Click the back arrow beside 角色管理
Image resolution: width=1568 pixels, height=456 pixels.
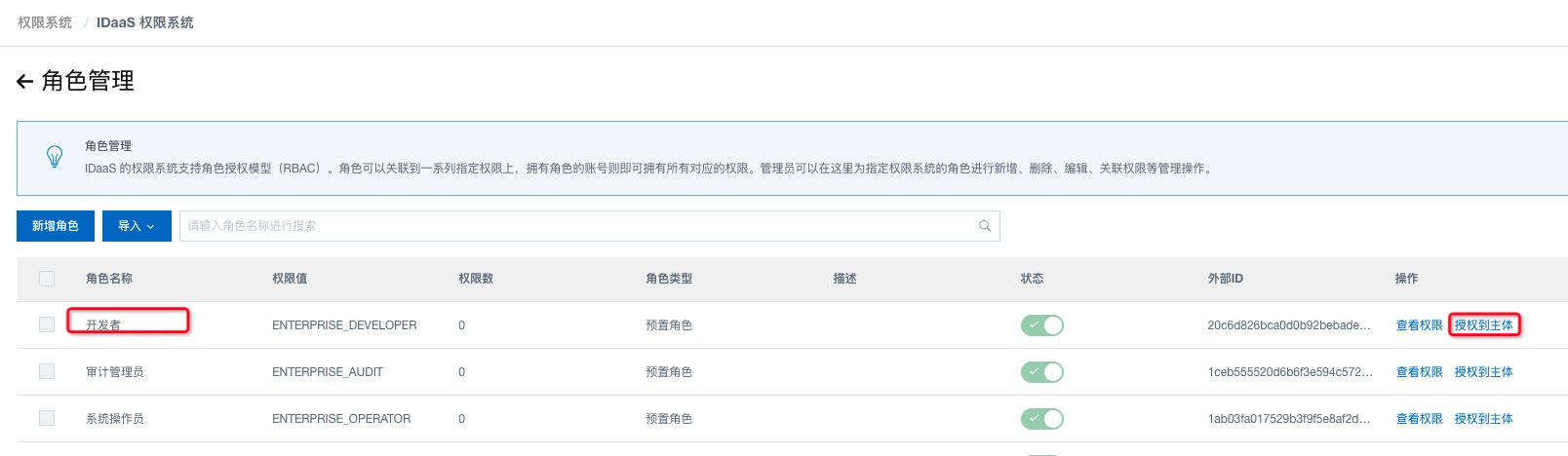click(25, 82)
